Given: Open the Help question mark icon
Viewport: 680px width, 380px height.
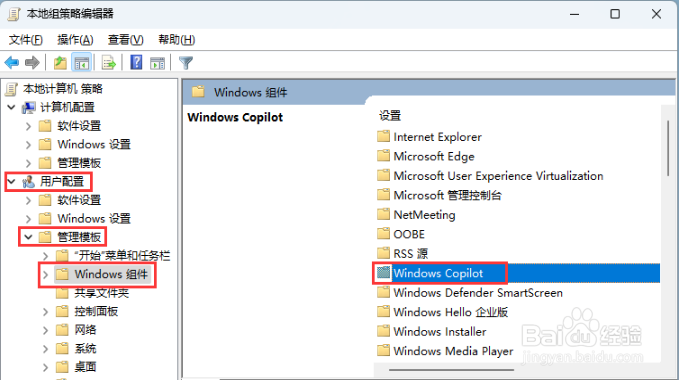Looking at the screenshot, I should click(x=136, y=63).
